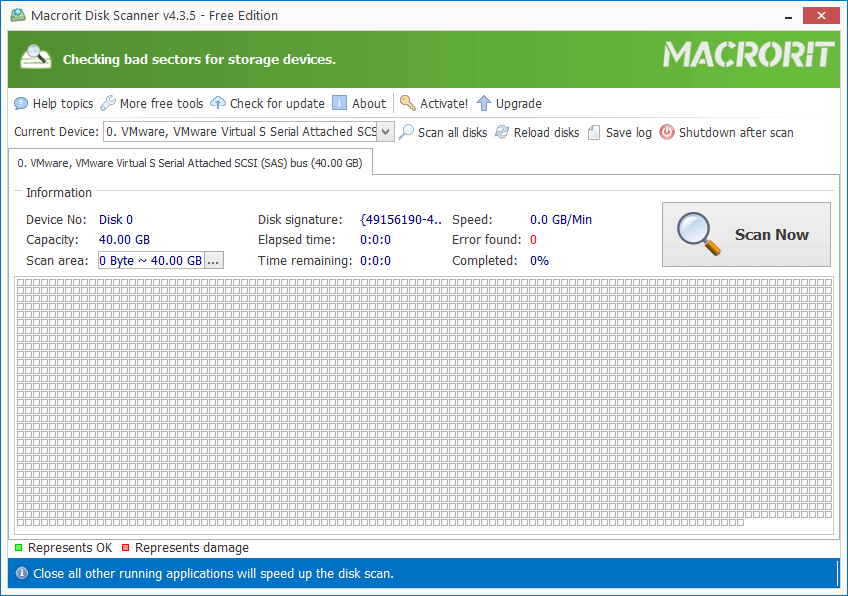Click the red Represents damage legend square
This screenshot has width=848, height=596.
[x=125, y=547]
